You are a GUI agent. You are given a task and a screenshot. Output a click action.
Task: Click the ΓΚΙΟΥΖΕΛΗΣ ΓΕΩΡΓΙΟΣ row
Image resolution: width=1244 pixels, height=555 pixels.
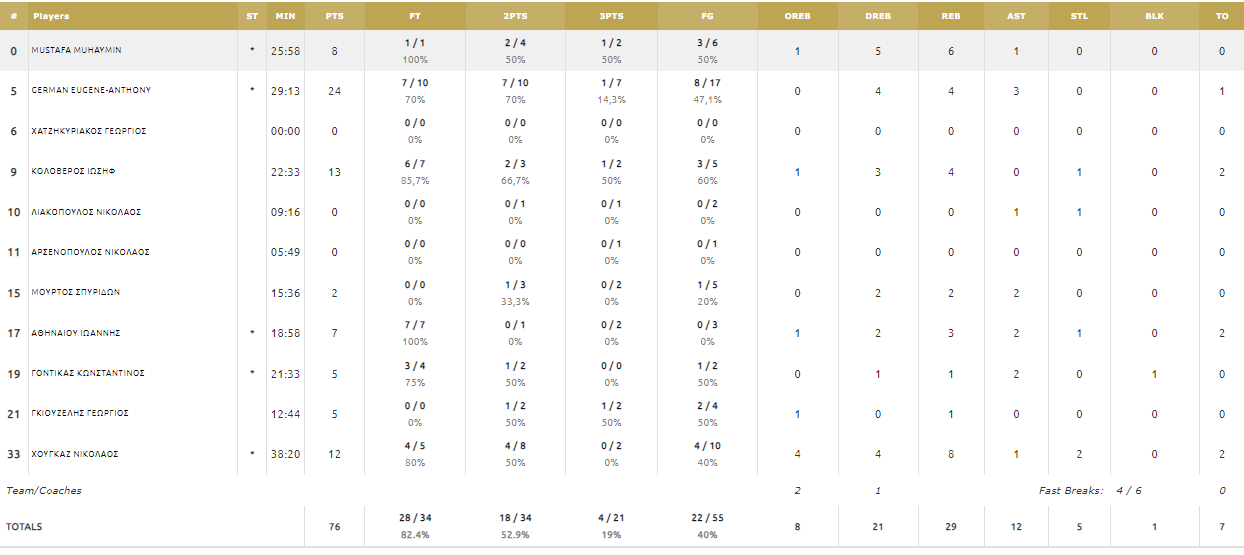click(622, 413)
